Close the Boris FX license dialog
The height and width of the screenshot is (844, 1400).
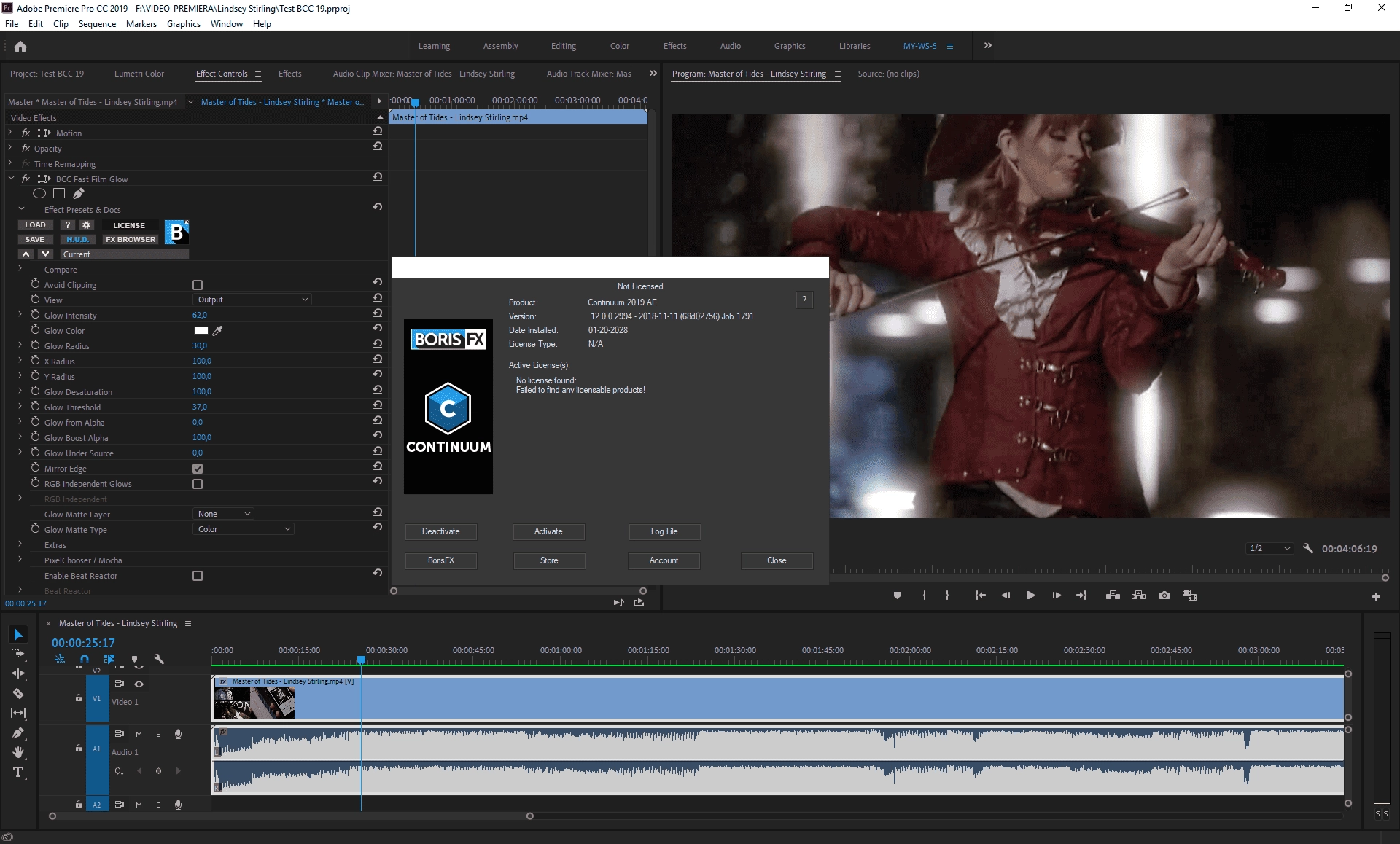777,560
